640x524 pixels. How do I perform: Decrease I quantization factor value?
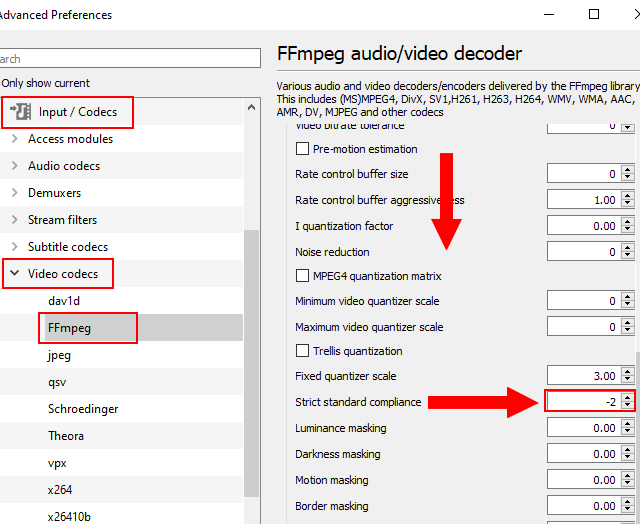628,230
